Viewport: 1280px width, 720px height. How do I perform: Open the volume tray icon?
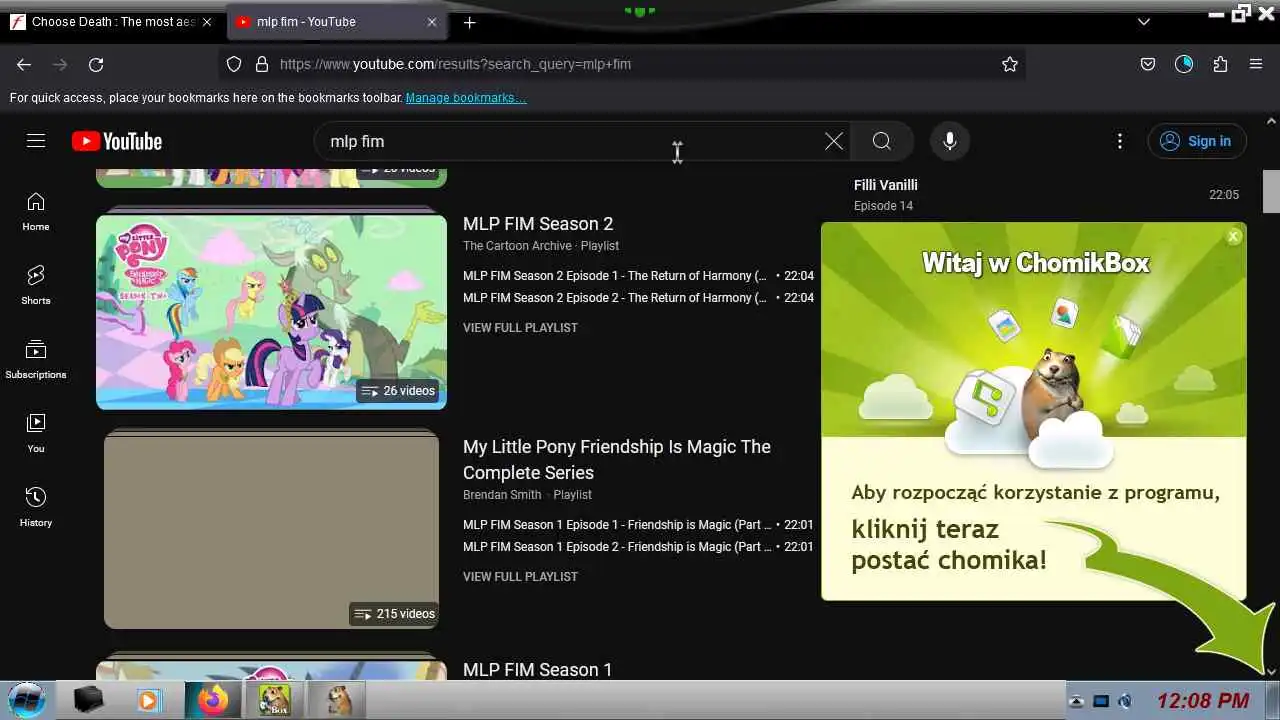(1125, 701)
